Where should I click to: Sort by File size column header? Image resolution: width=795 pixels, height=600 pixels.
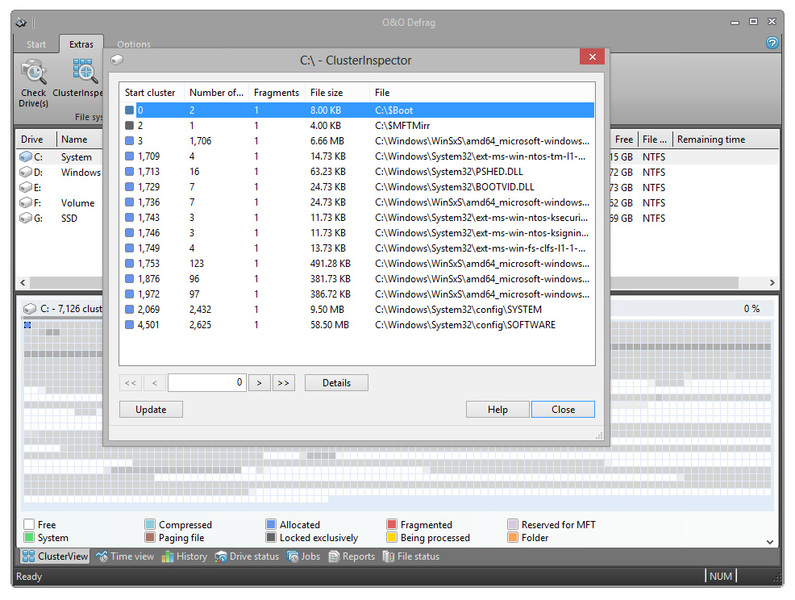click(x=326, y=92)
